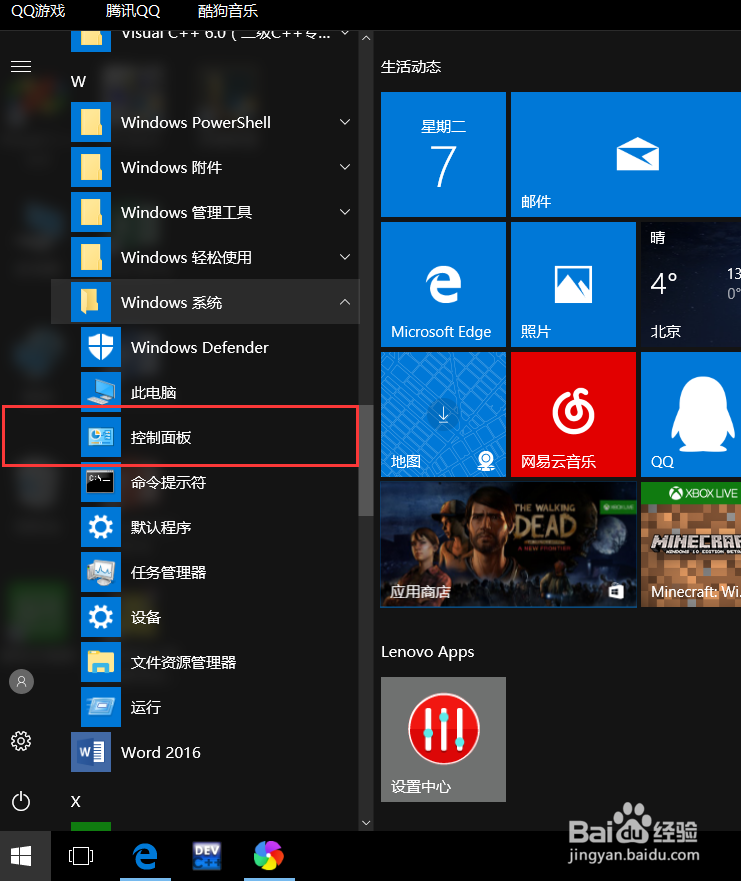Open 酷狗音乐 at top
Image resolution: width=741 pixels, height=881 pixels.
[228, 11]
